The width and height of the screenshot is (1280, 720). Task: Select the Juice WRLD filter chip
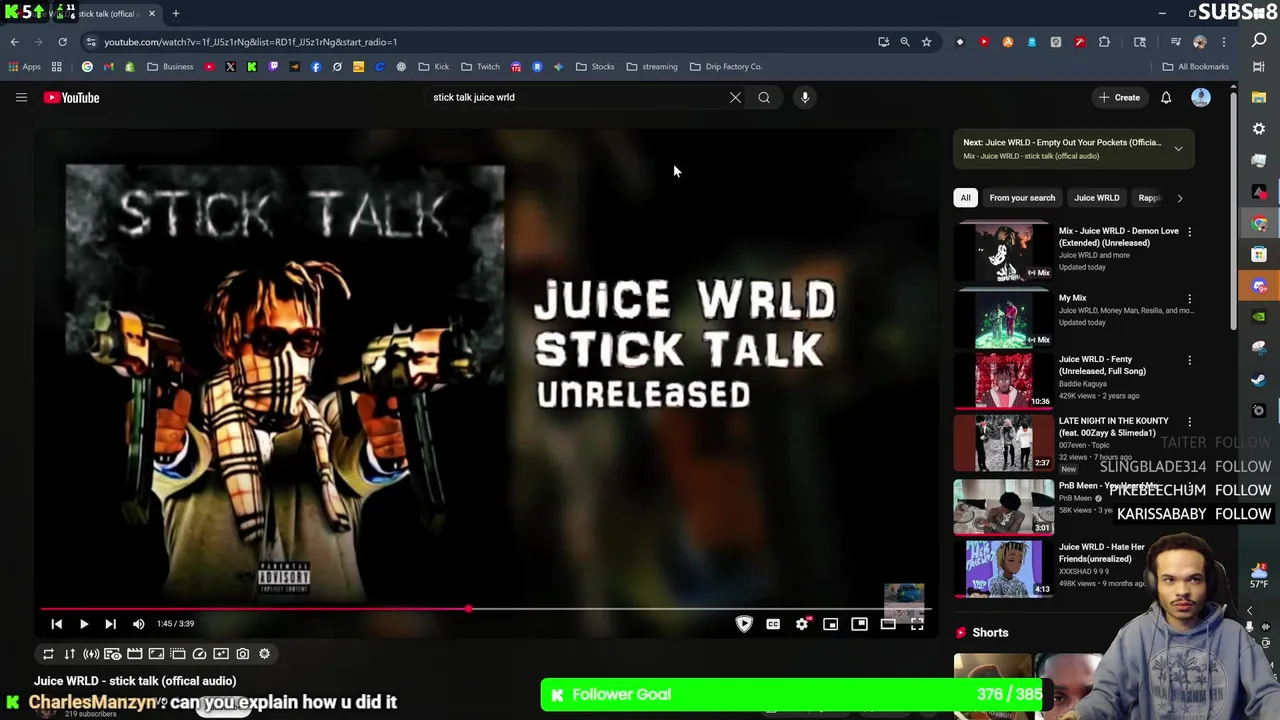(1097, 198)
